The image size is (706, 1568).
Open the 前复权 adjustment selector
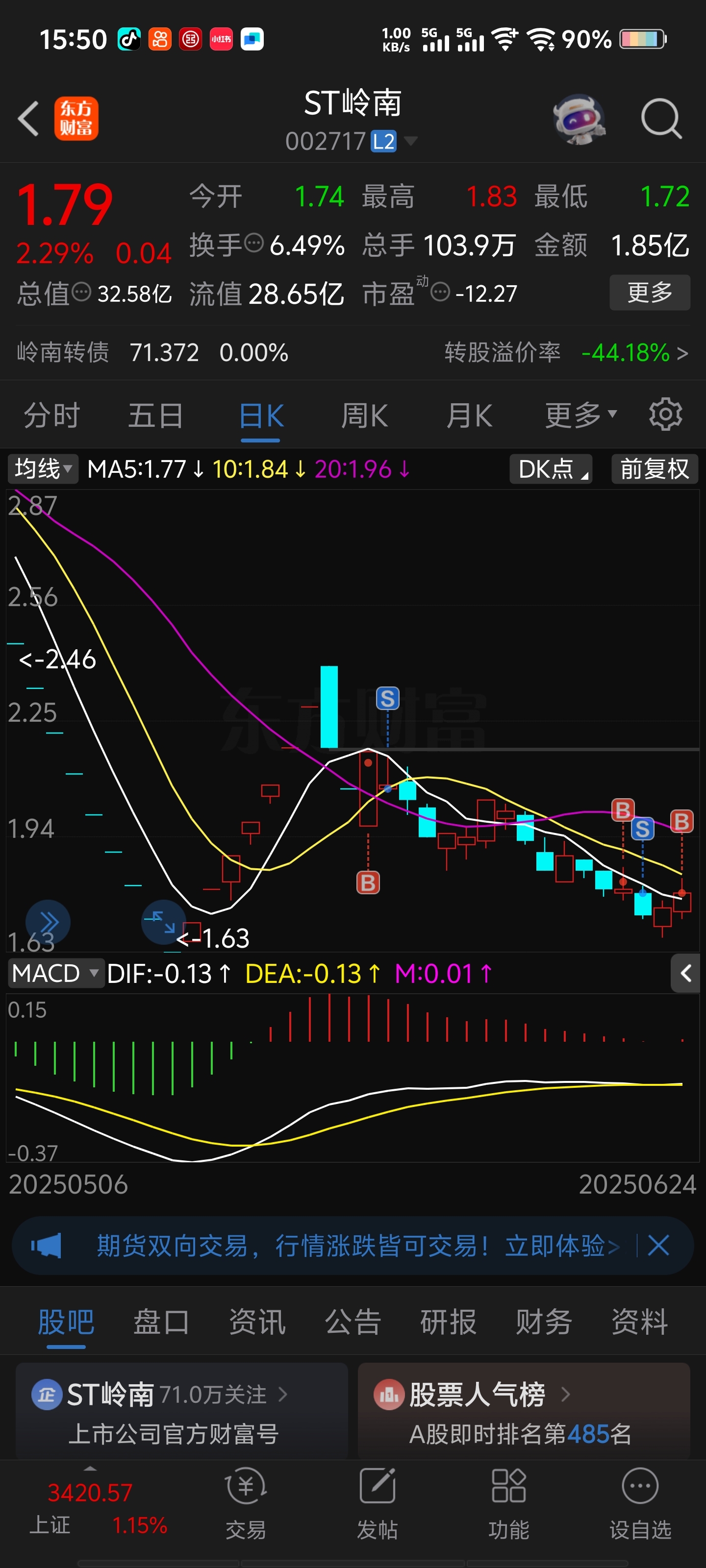point(654,469)
